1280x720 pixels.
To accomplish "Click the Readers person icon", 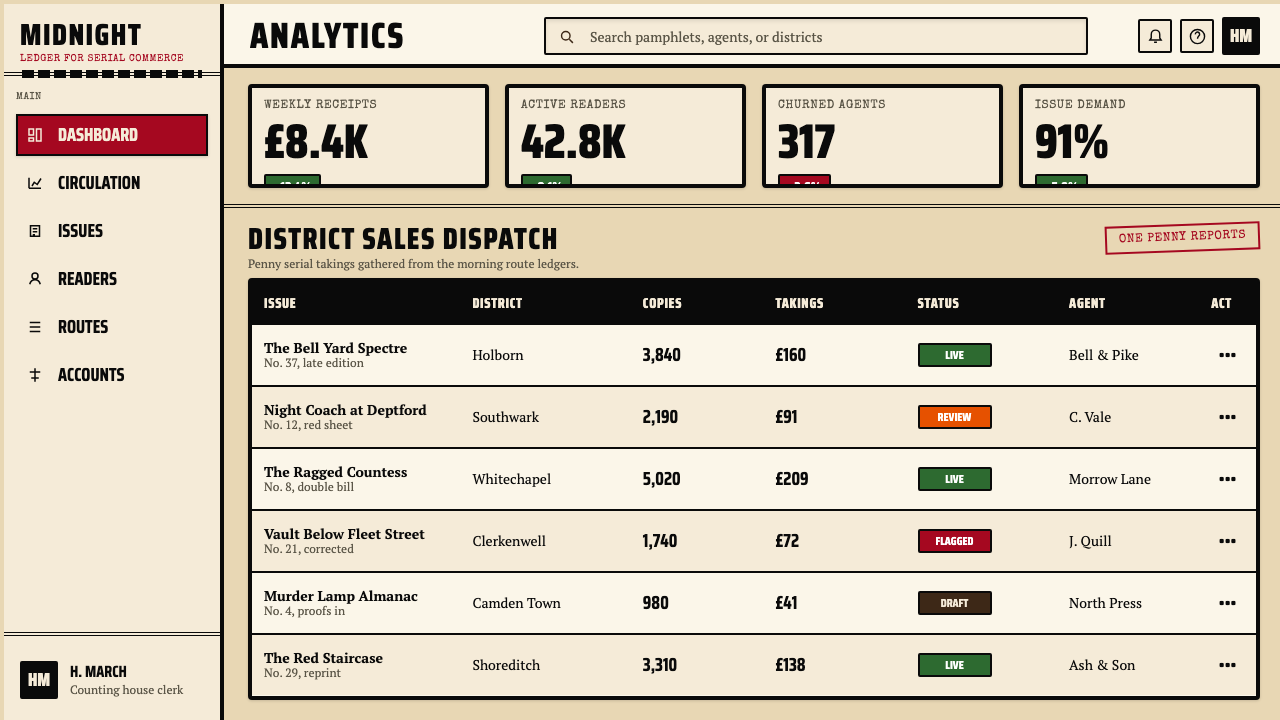I will [35, 279].
